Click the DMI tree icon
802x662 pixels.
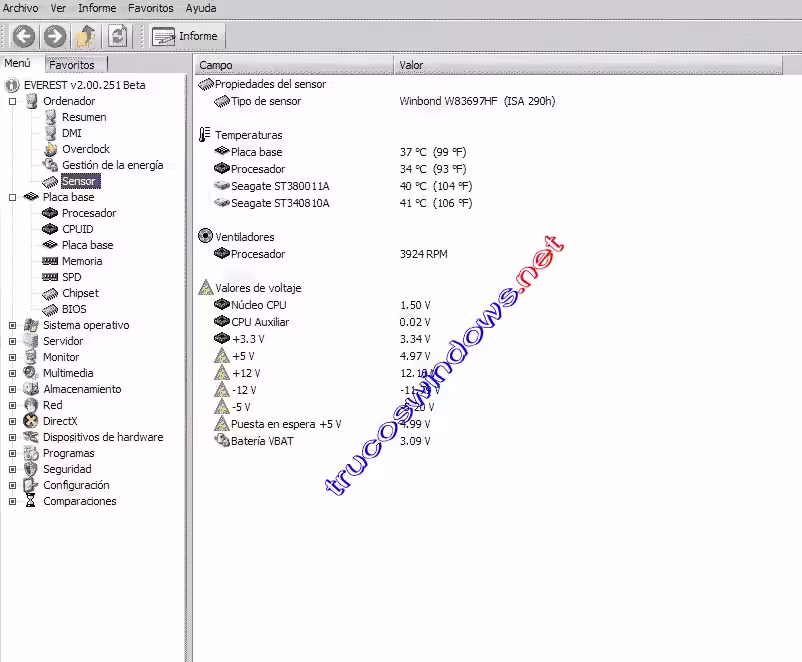tap(50, 133)
